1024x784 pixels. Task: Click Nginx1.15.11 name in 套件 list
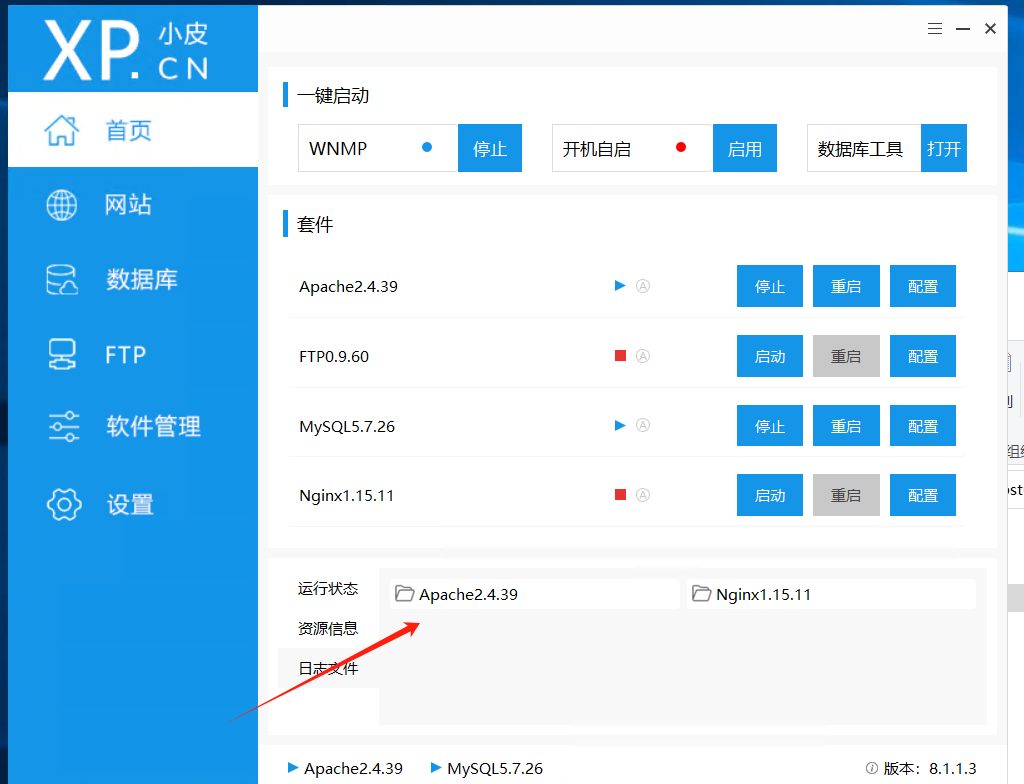point(346,496)
